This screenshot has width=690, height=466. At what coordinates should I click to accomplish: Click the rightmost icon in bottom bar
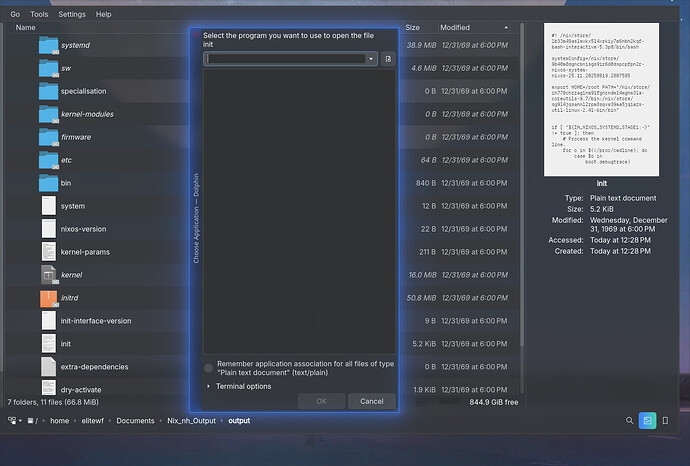tap(665, 421)
